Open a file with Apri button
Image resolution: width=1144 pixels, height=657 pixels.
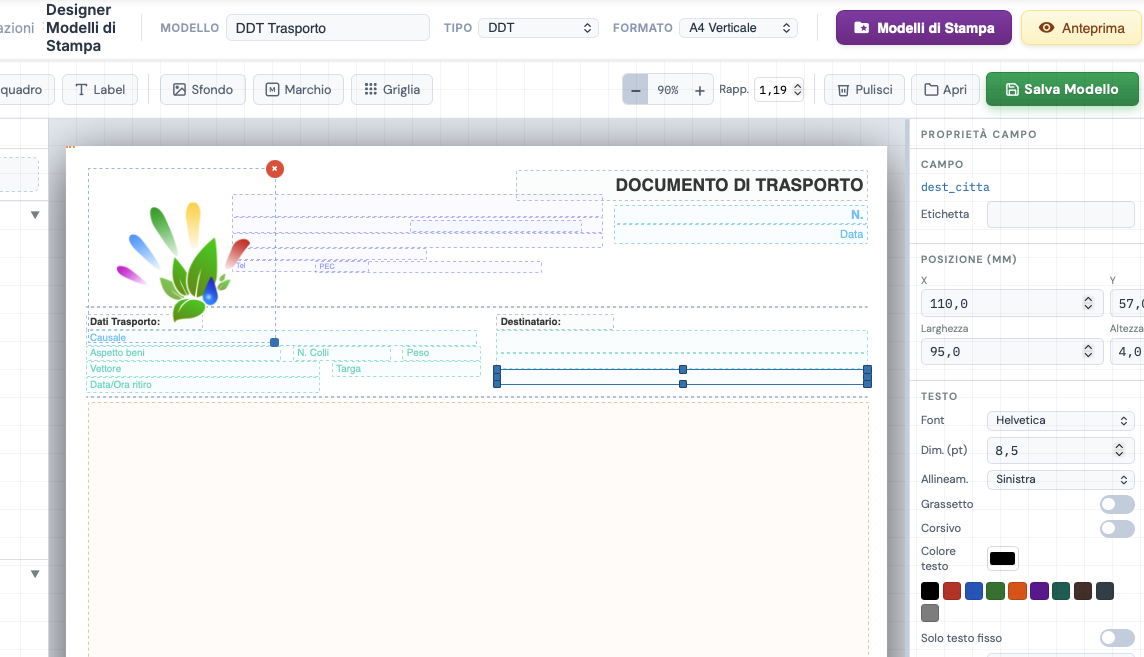point(945,90)
